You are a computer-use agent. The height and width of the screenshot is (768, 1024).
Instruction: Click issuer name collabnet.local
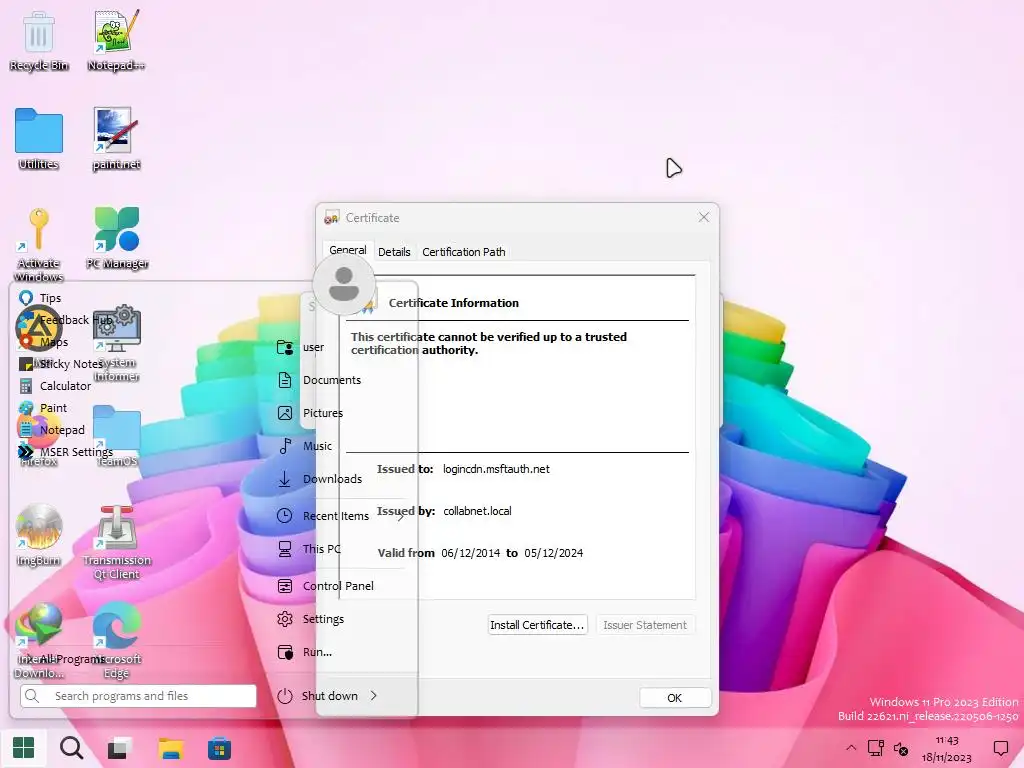pyautogui.click(x=477, y=511)
